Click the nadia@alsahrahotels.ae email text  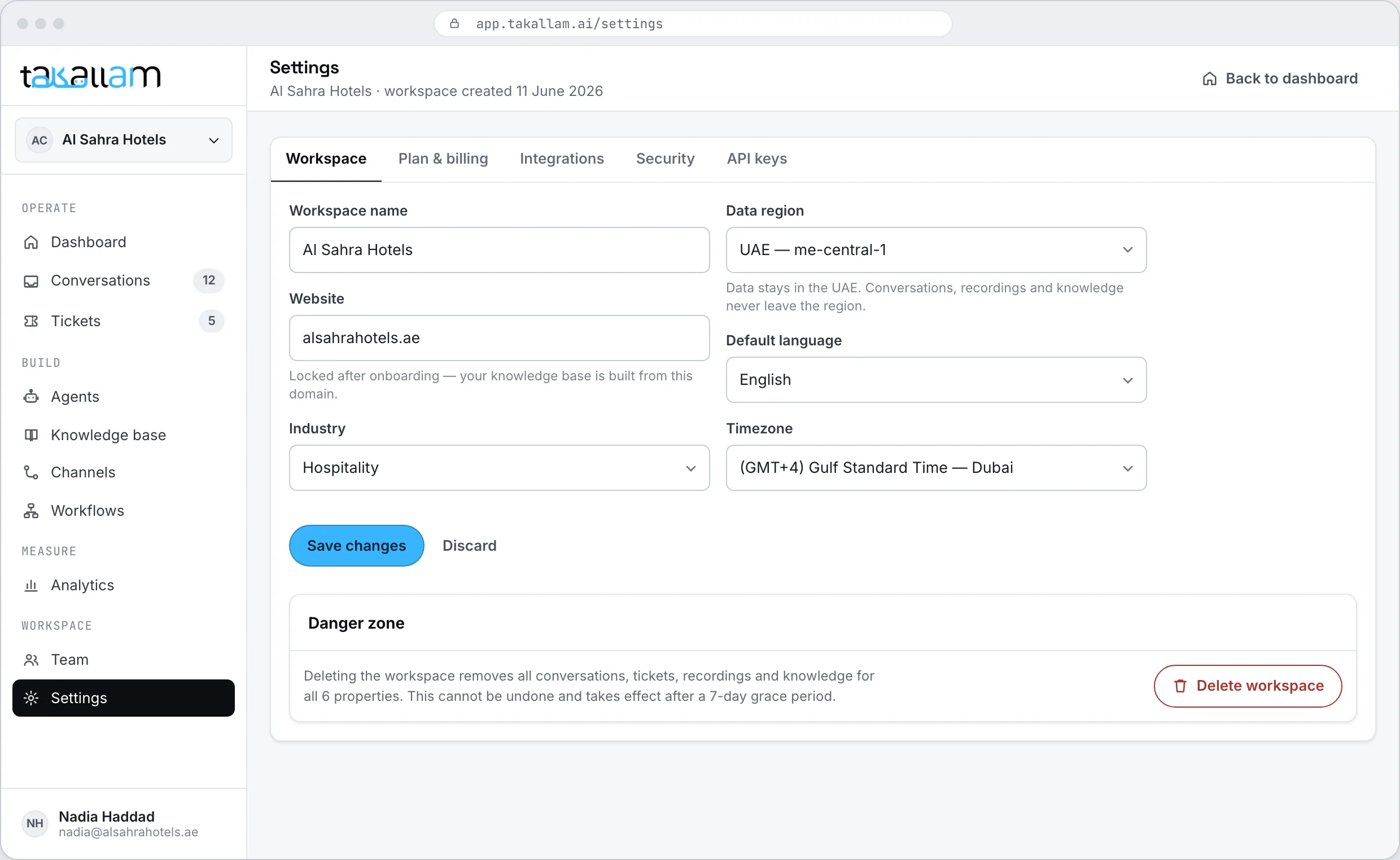coord(129,832)
